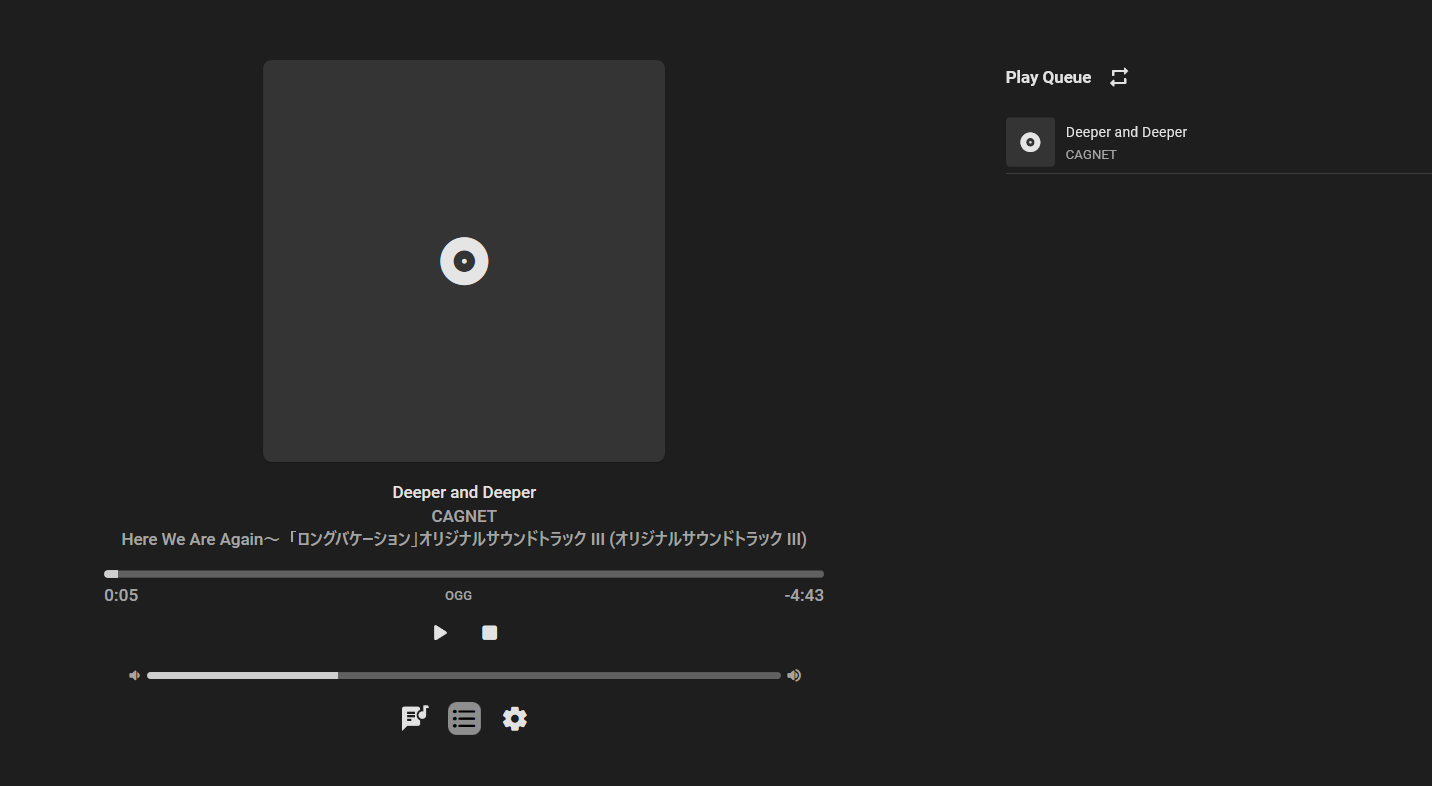Click the mute speaker icon
This screenshot has height=786, width=1432.
(134, 675)
